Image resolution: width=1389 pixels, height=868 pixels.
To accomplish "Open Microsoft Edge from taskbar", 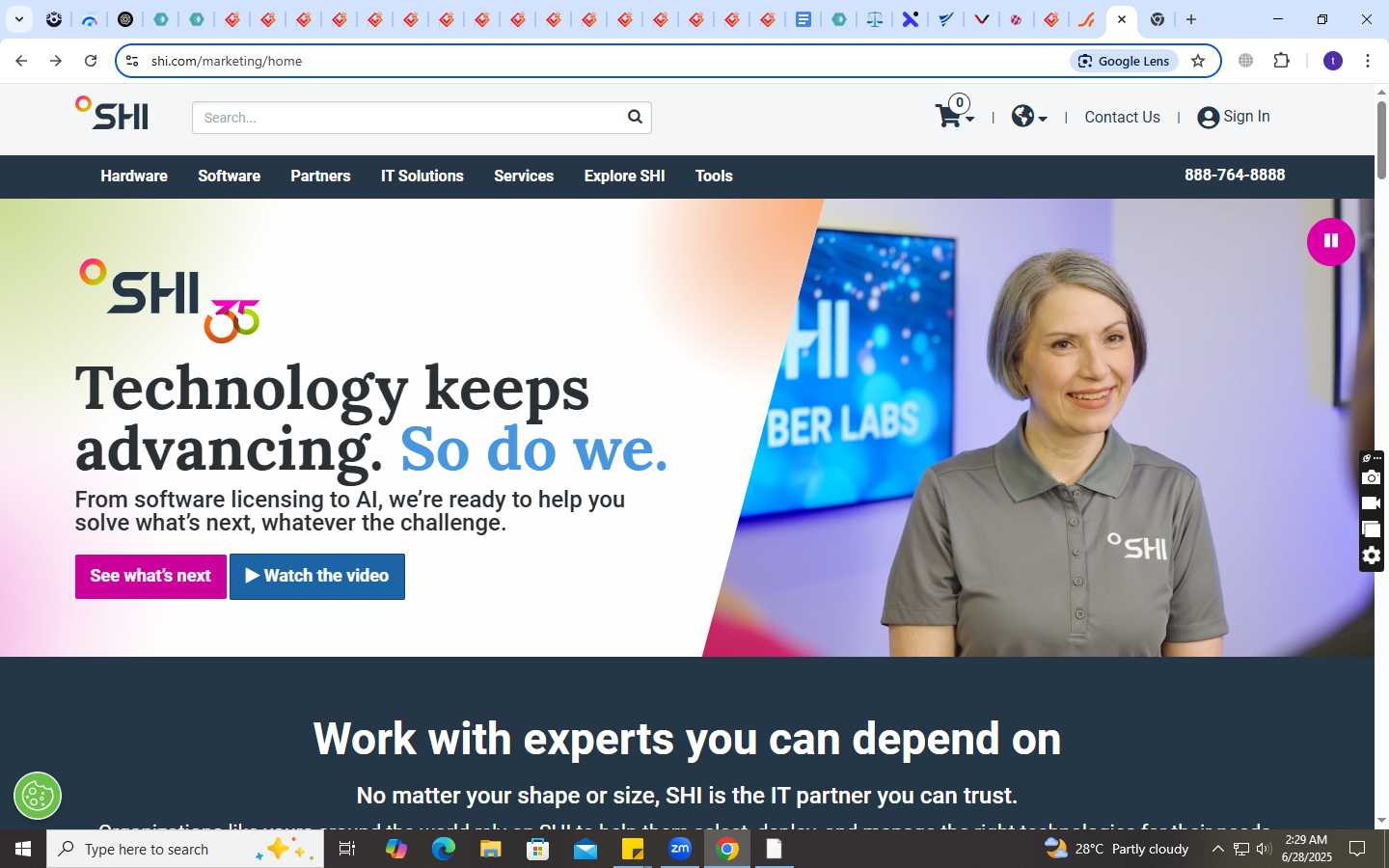I will click(444, 849).
